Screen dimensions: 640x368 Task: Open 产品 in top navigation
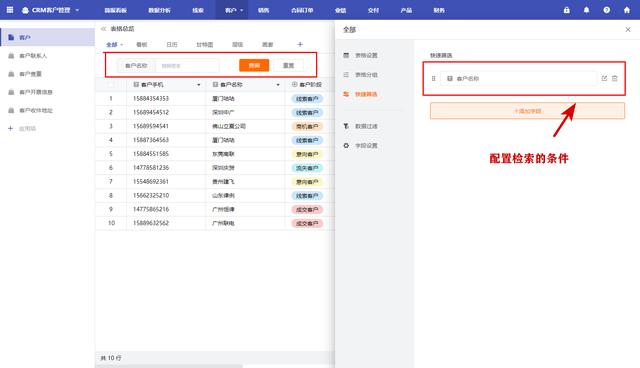pyautogui.click(x=406, y=10)
